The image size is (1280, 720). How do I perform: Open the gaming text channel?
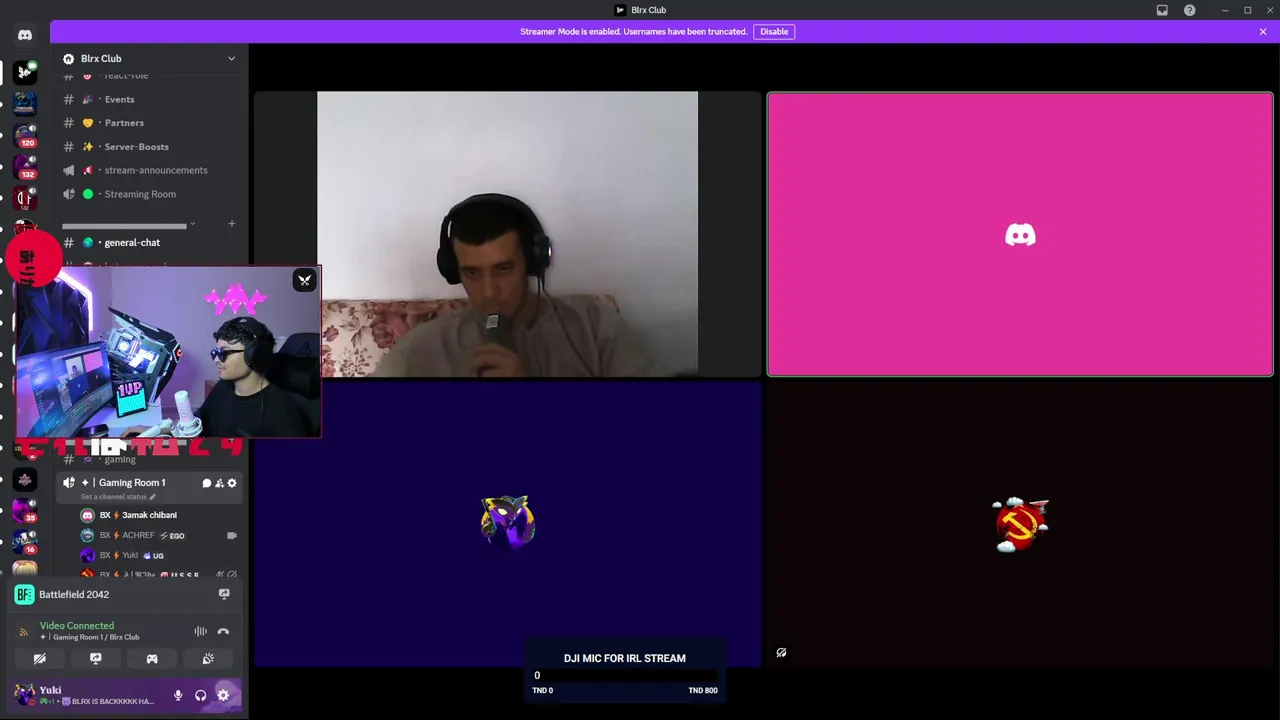pyautogui.click(x=148, y=459)
